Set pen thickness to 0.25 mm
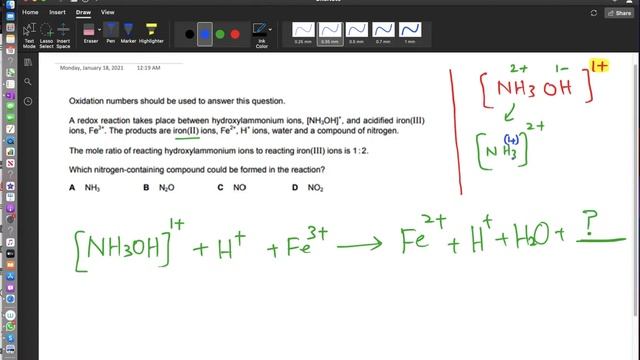The image size is (640, 360). click(303, 33)
